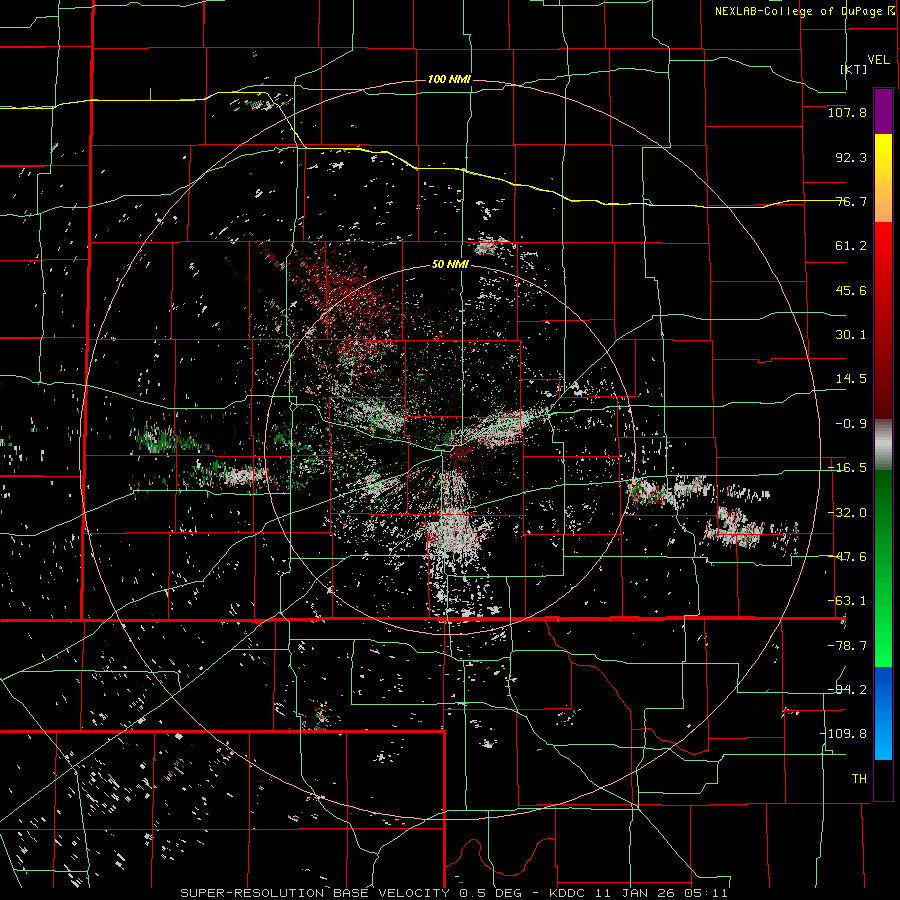Click the green segment of the color bar
This screenshot has width=900, height=900.
[883, 568]
